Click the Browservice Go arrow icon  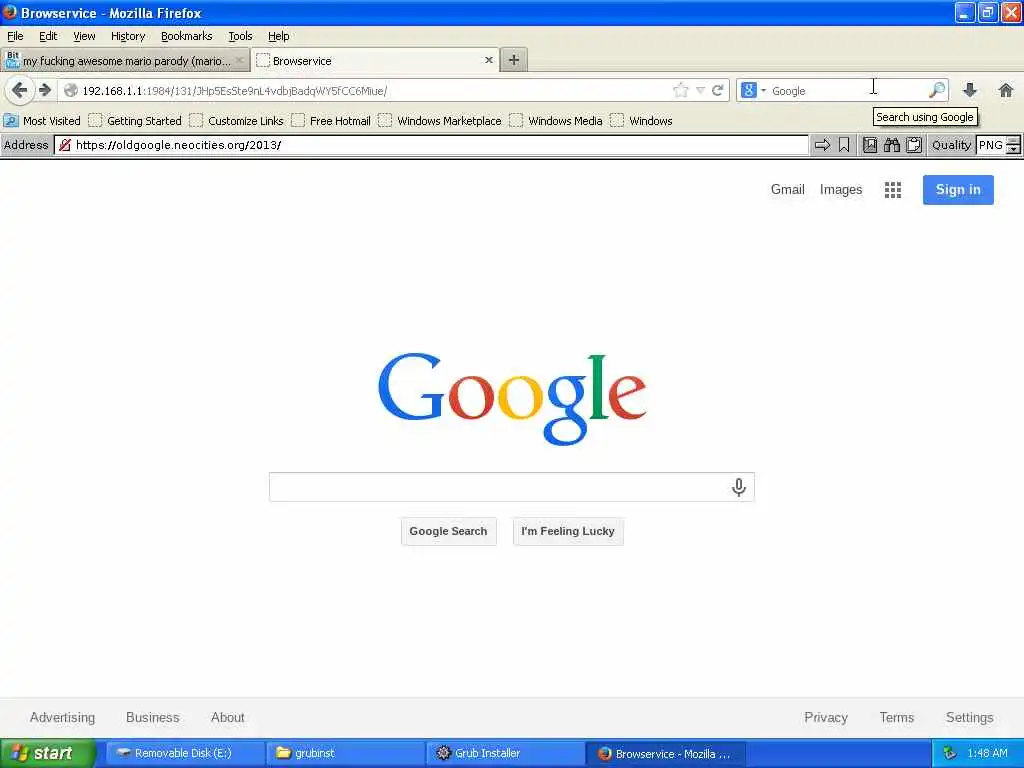(822, 145)
